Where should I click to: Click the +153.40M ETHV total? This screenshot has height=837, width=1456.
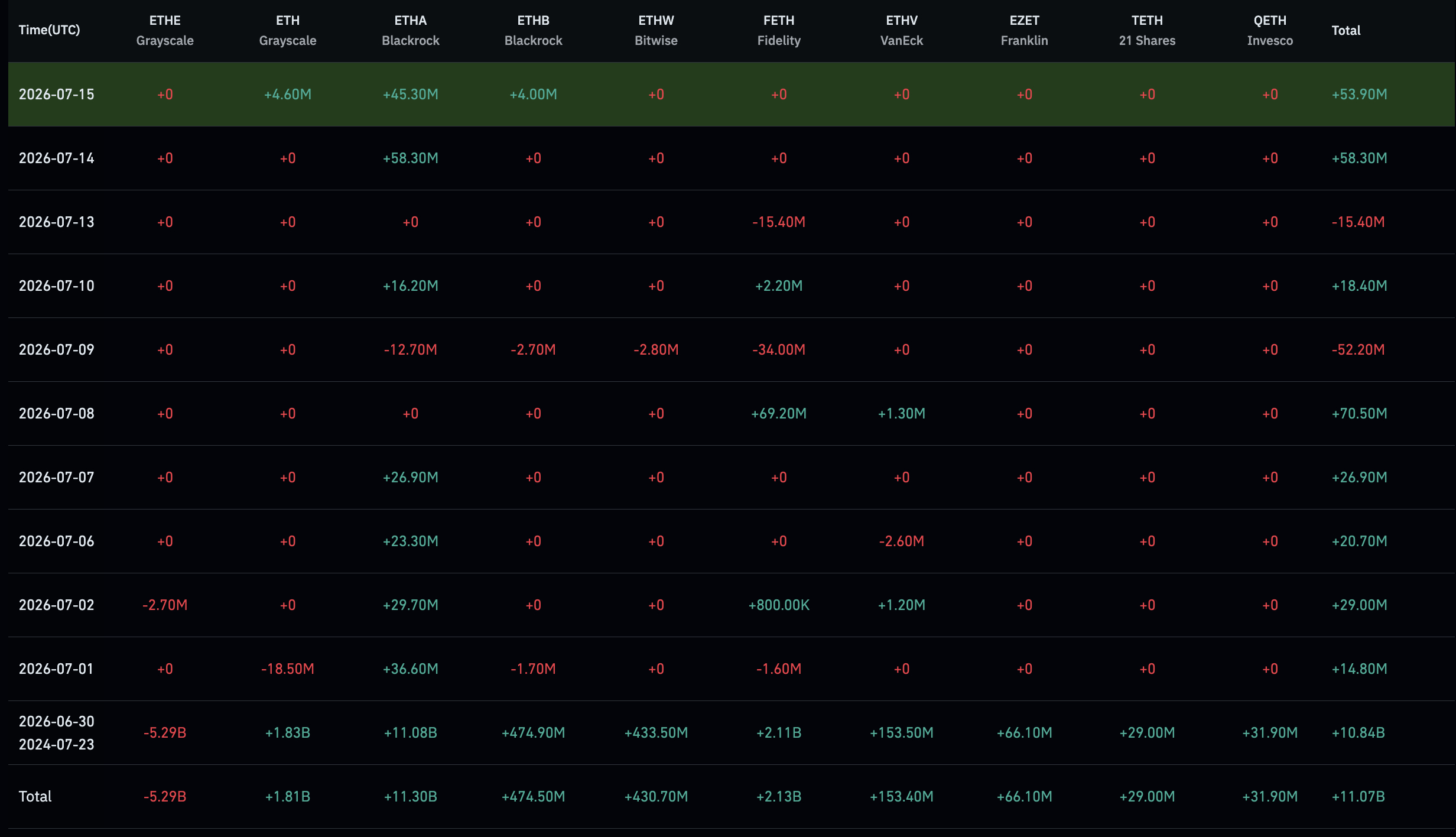(x=902, y=797)
